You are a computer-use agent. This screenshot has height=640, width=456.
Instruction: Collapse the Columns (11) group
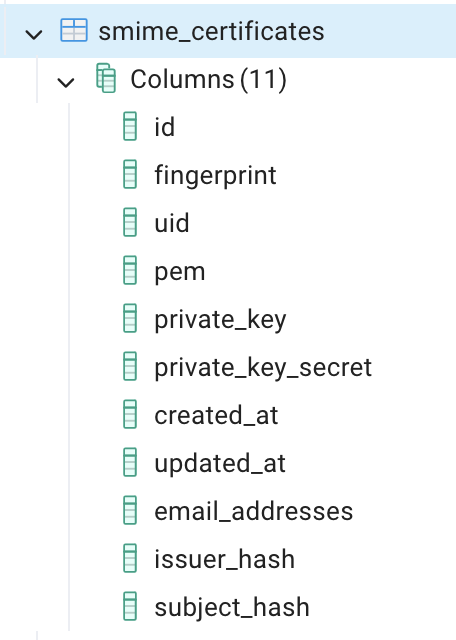[66, 82]
